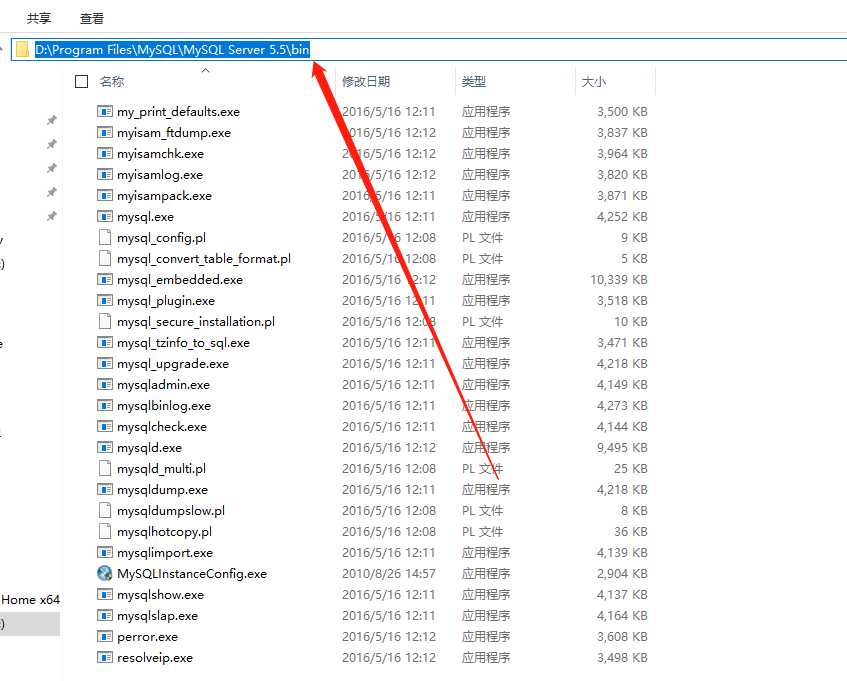Select the mysqladmin.exe file icon
847x681 pixels.
click(105, 385)
